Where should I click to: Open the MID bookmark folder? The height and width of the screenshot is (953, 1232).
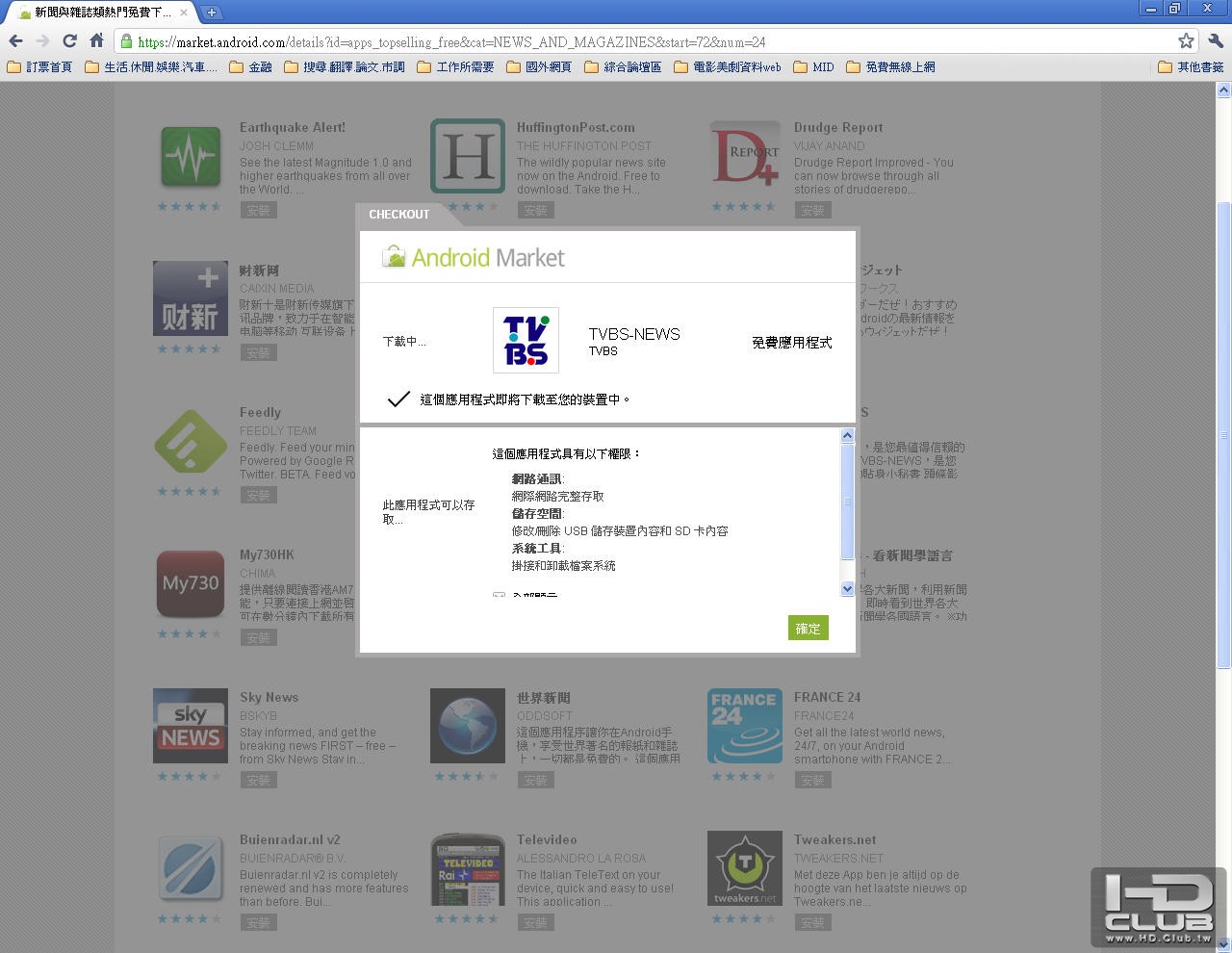813,67
